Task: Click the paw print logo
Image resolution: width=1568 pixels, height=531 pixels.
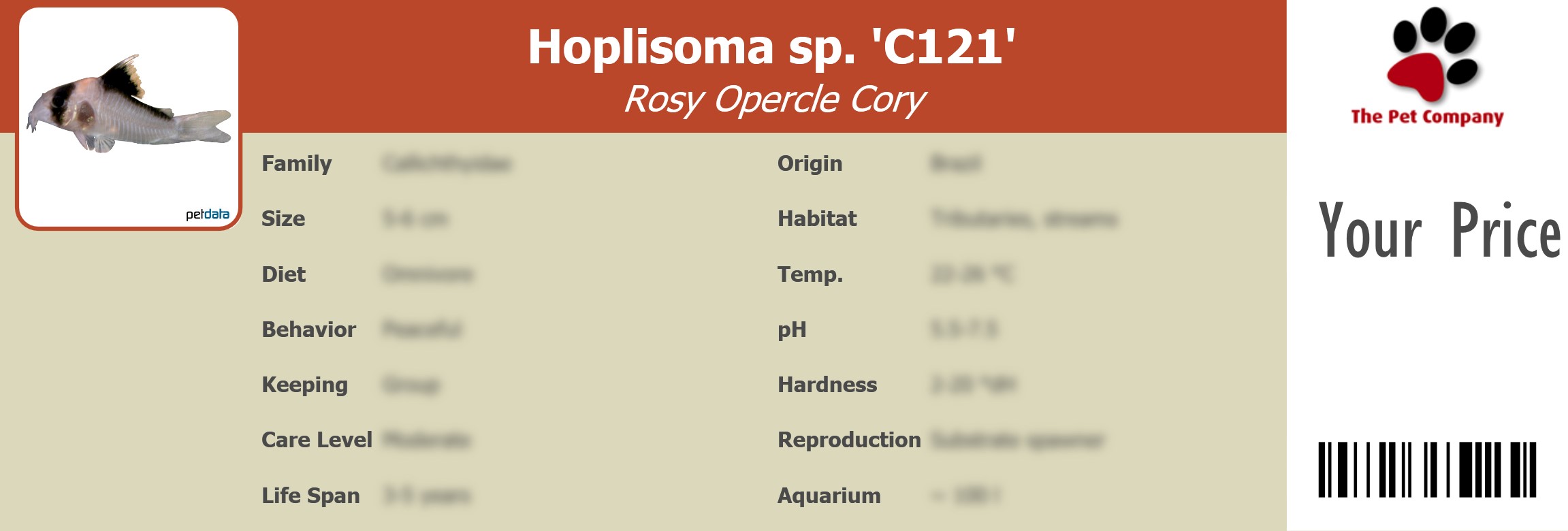Action: [1433, 54]
